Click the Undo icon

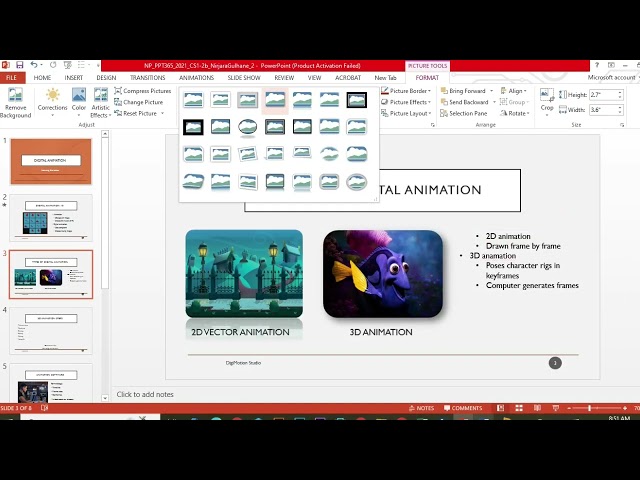pyautogui.click(x=33, y=65)
